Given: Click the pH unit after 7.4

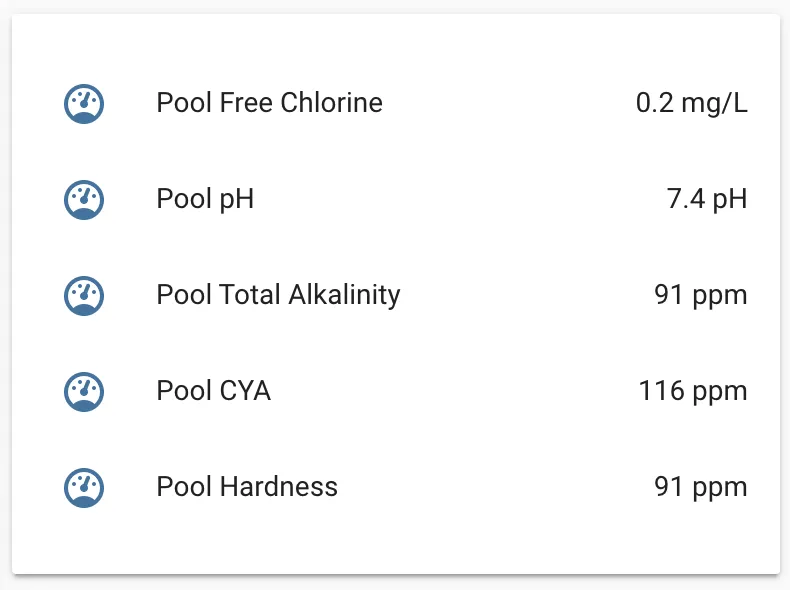Looking at the screenshot, I should pos(730,199).
